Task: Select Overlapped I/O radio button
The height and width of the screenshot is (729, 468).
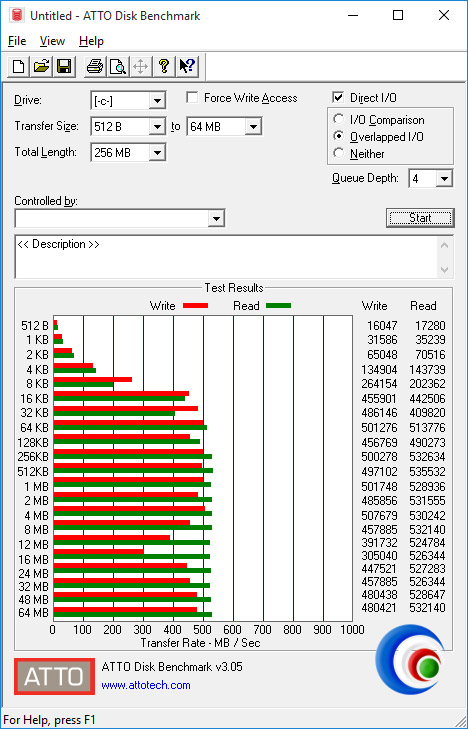Action: tap(339, 136)
